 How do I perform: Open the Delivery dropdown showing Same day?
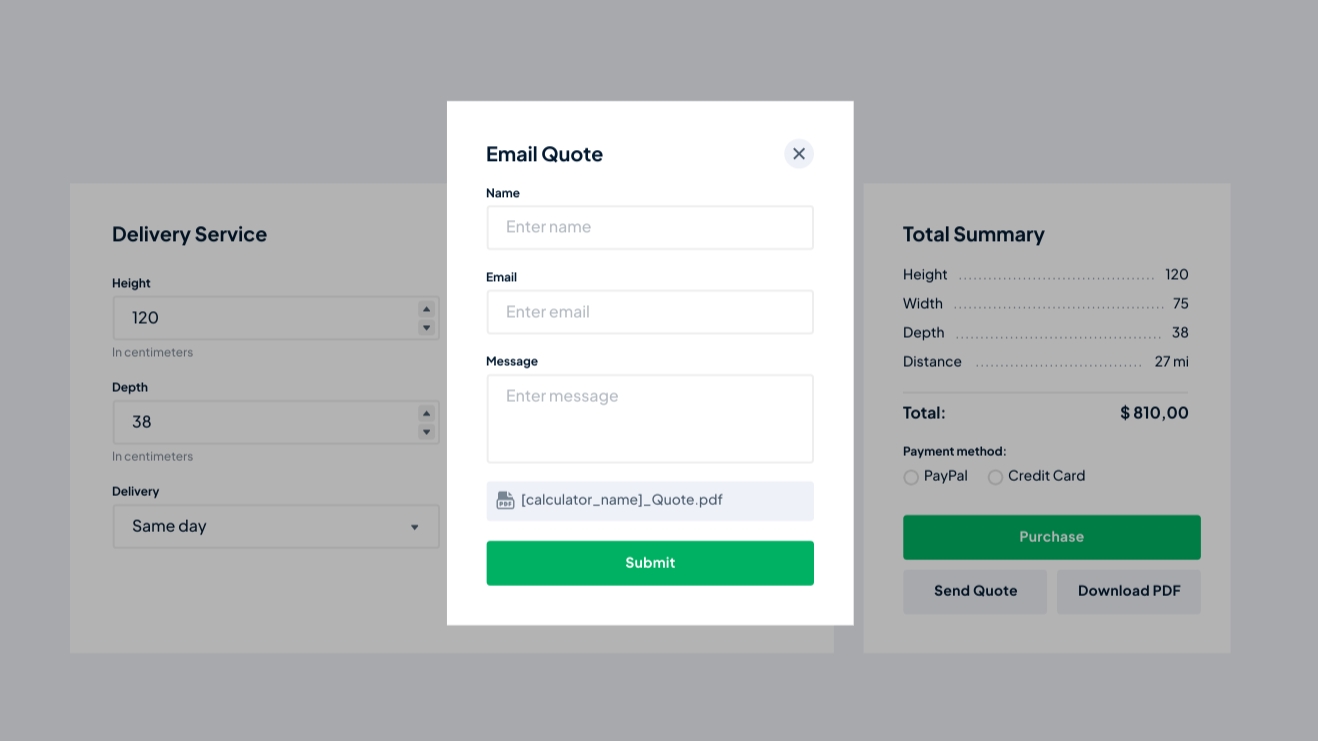(x=276, y=526)
